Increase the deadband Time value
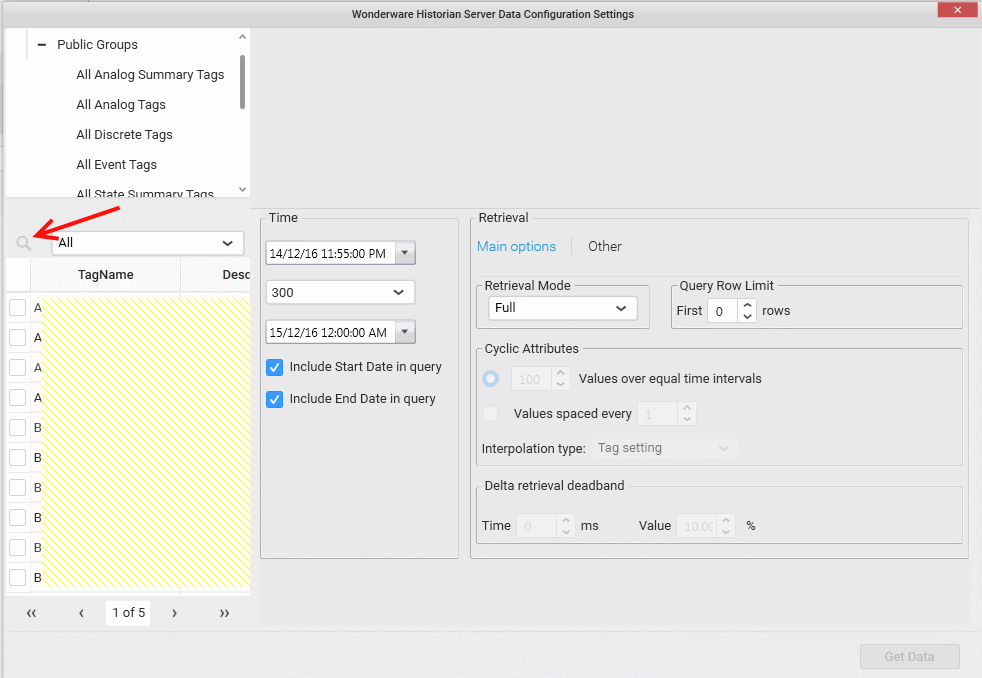 pyautogui.click(x=566, y=520)
